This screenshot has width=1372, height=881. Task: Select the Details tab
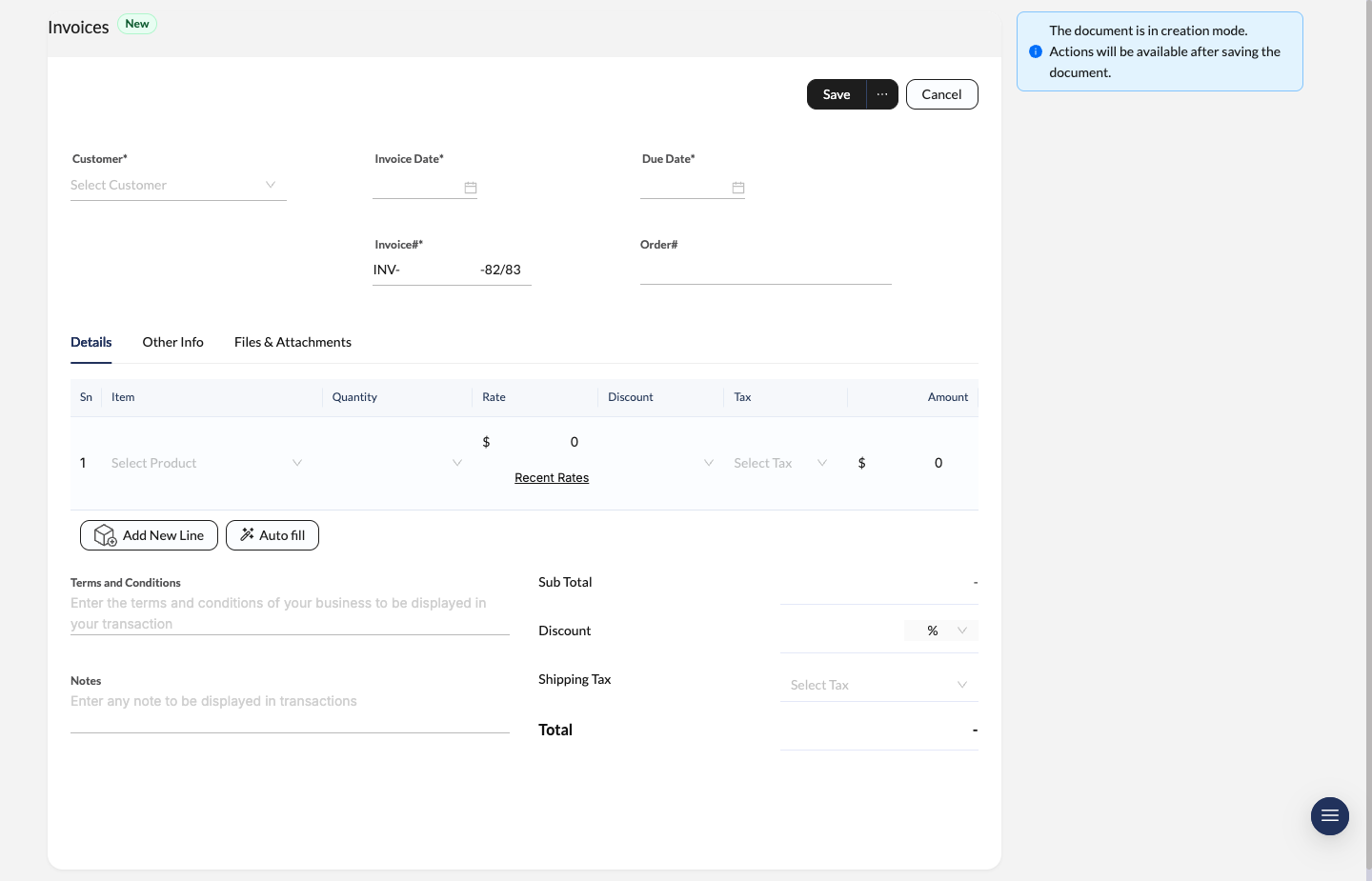coord(91,342)
